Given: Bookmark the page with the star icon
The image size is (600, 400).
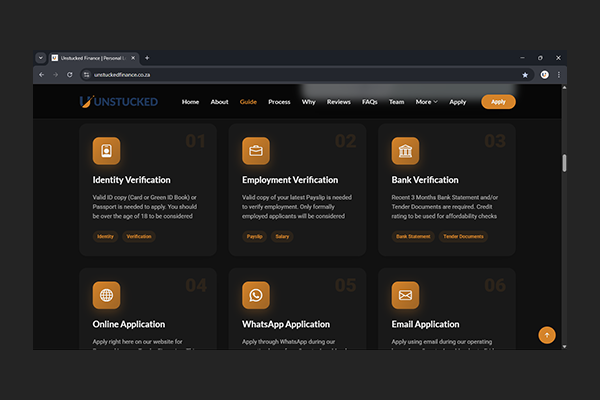Looking at the screenshot, I should click(x=525, y=75).
